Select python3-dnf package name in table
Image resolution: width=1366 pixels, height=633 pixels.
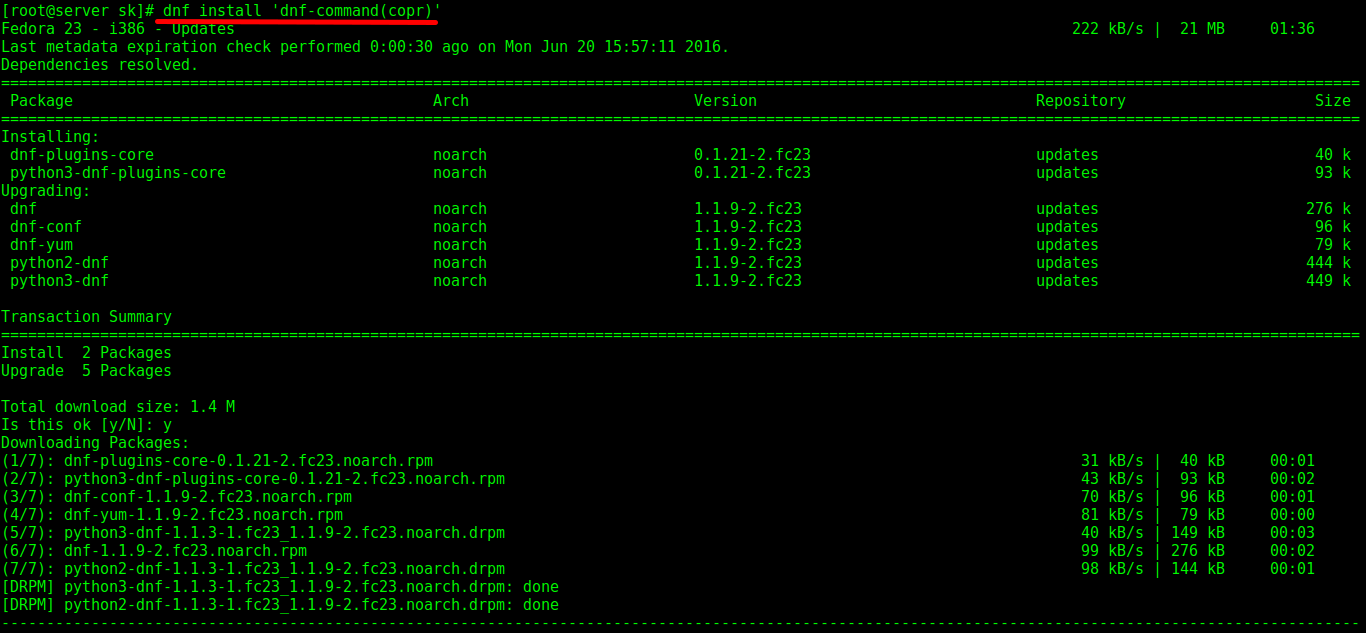click(60, 281)
